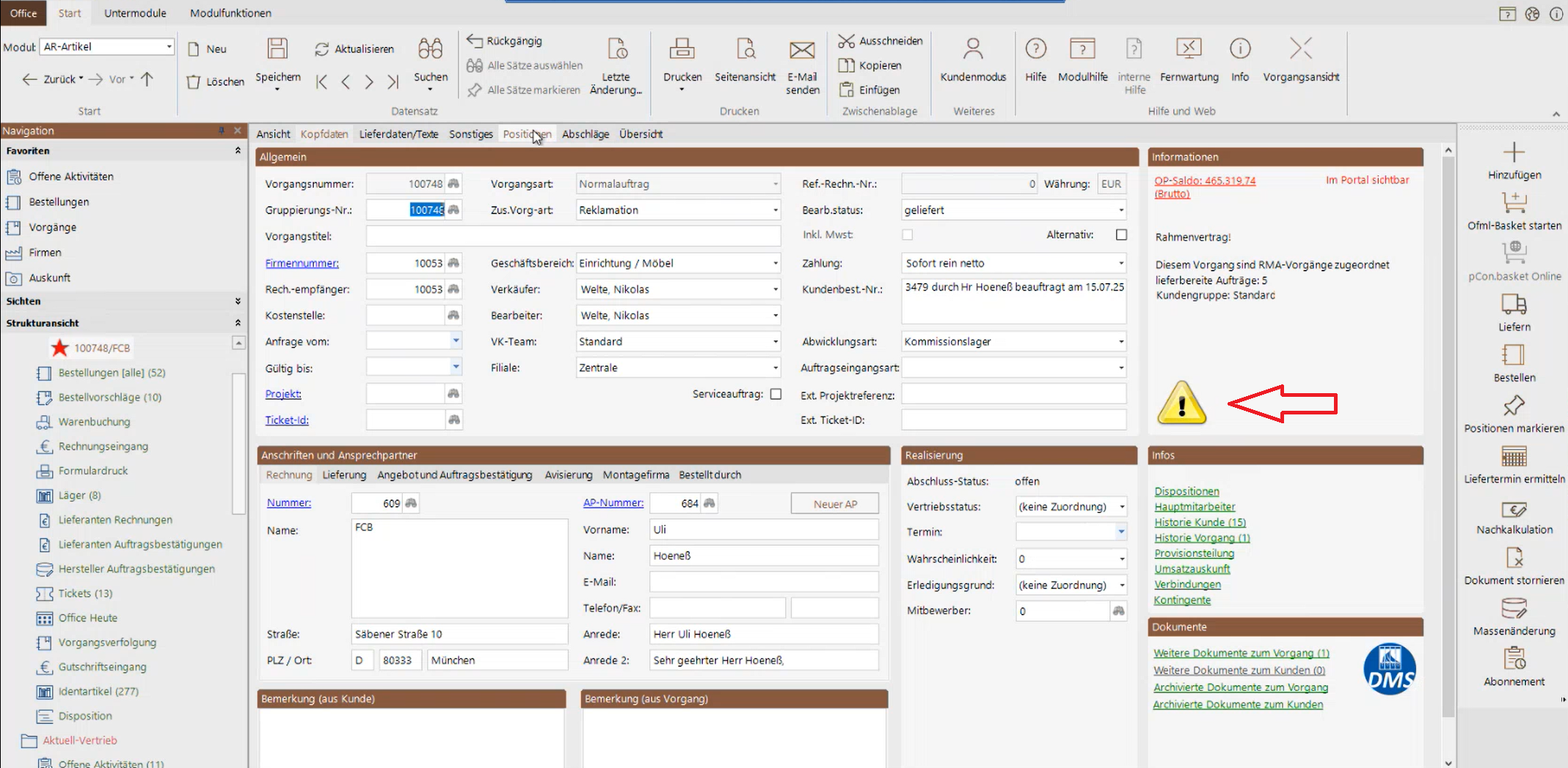The width and height of the screenshot is (1568, 768).
Task: Open the Lieferung address tab
Action: pos(344,475)
